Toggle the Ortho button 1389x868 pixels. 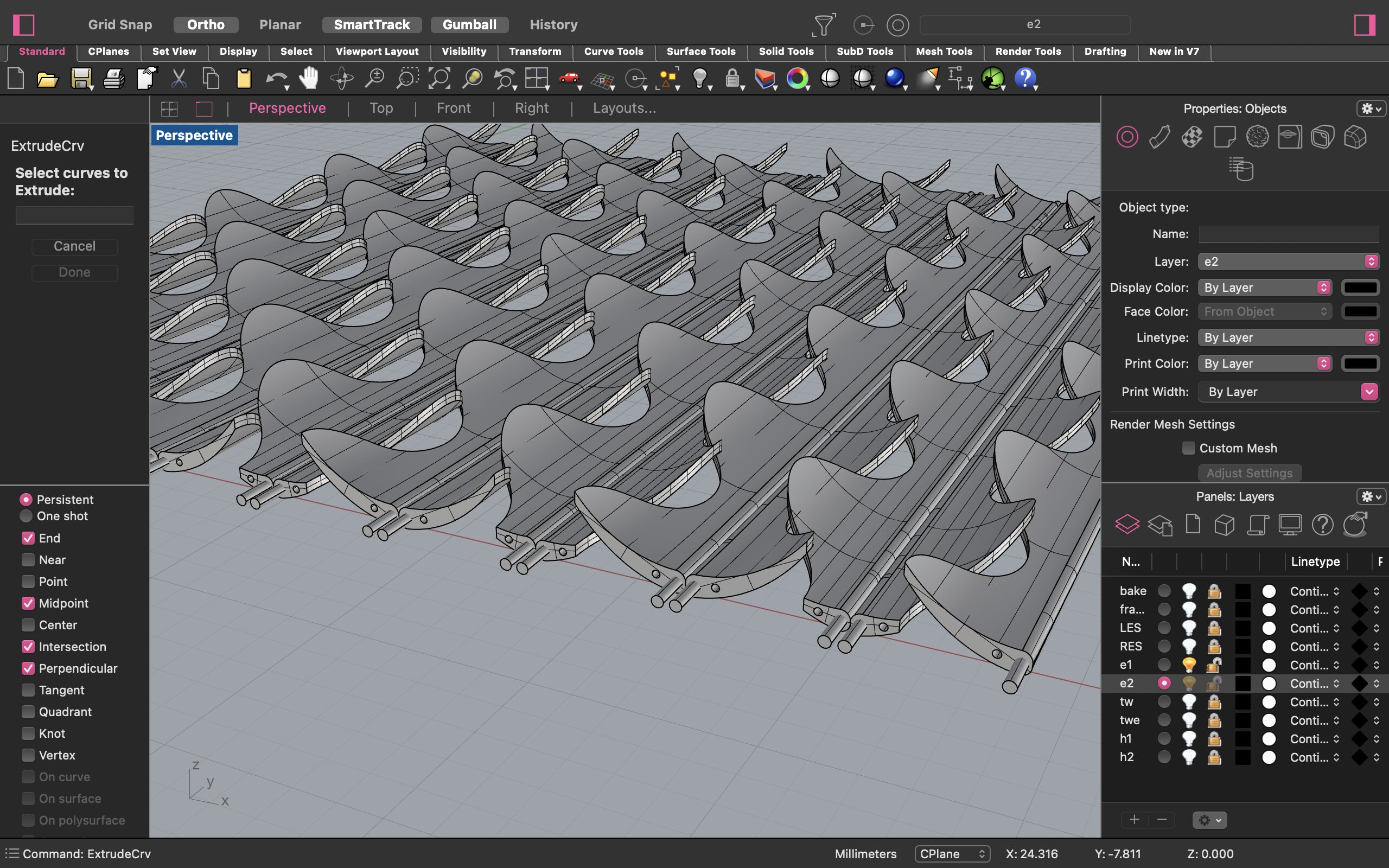pos(206,25)
